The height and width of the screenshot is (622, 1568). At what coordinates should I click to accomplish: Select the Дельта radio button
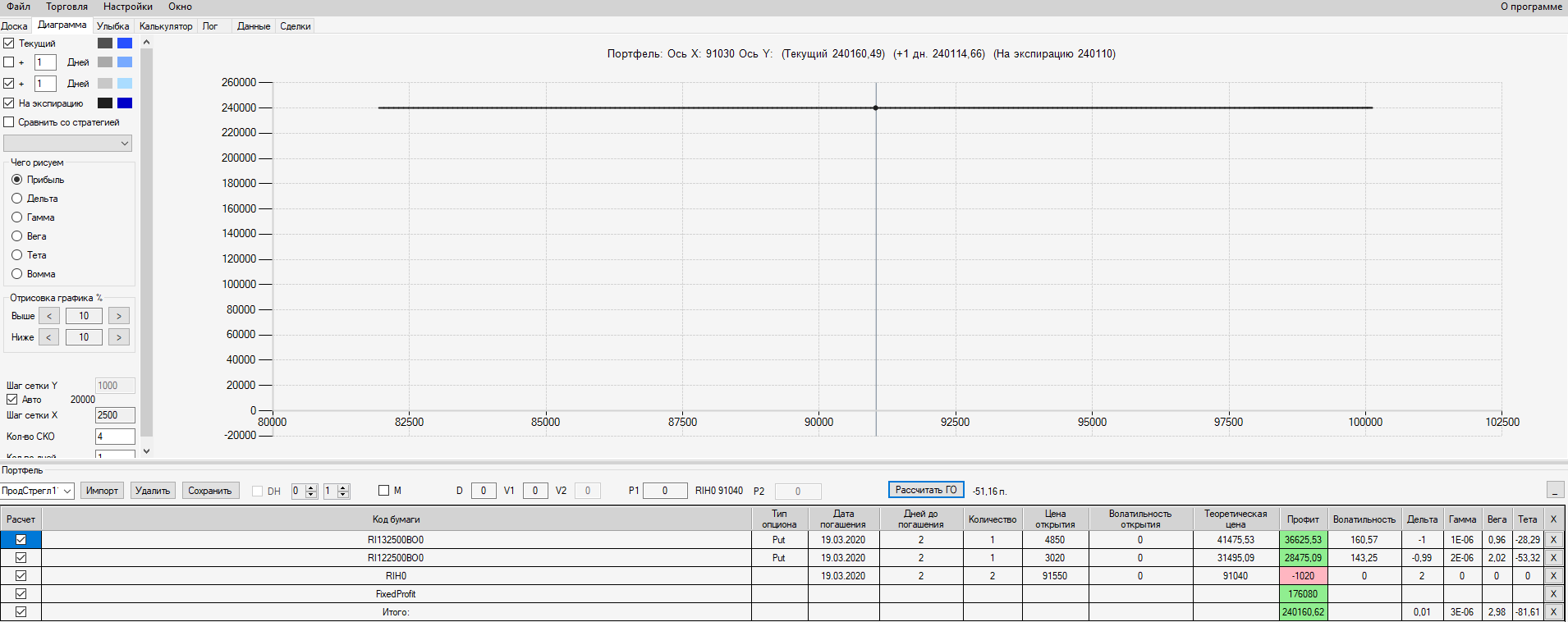[16, 199]
